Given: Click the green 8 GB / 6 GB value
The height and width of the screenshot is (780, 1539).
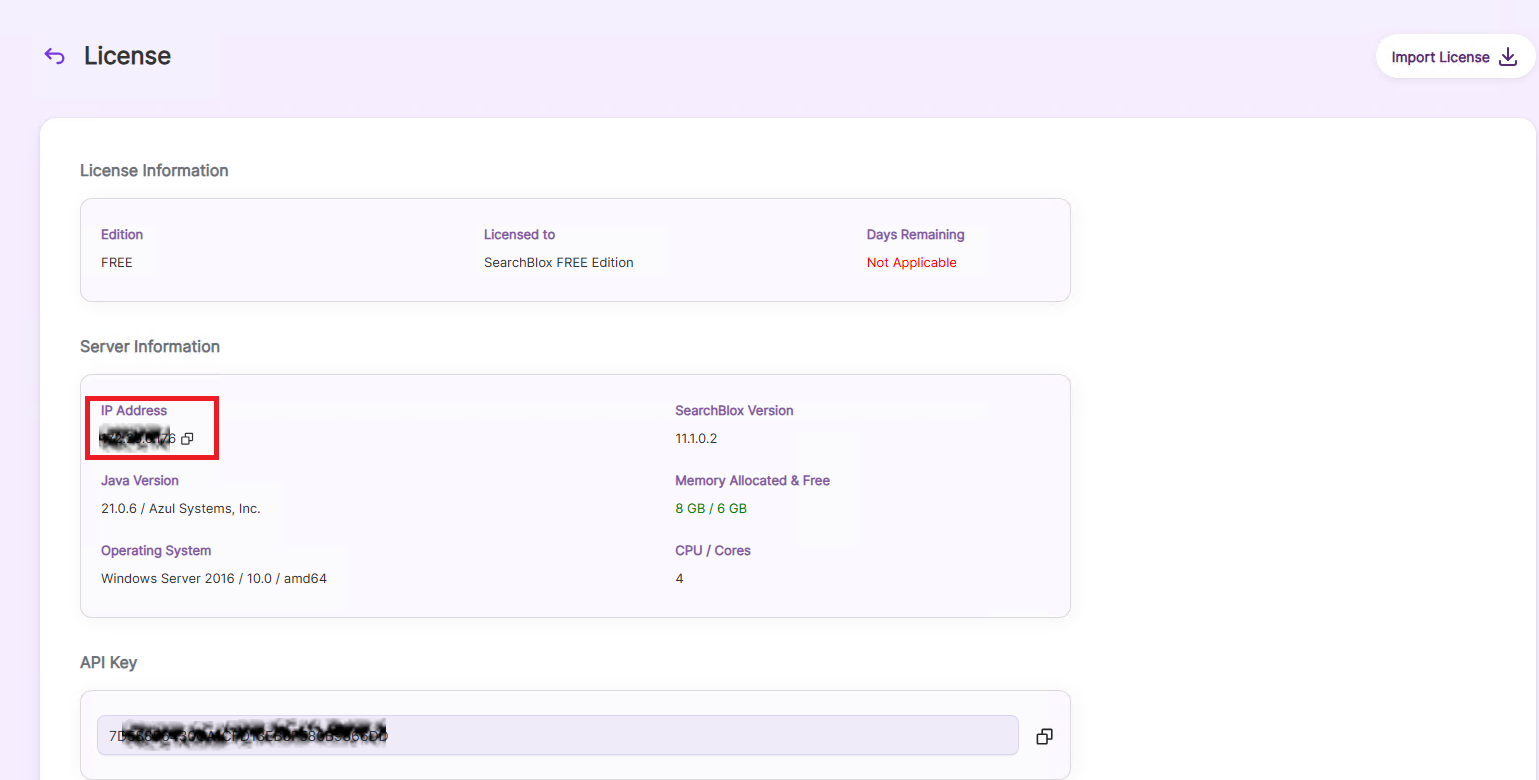Looking at the screenshot, I should [711, 508].
